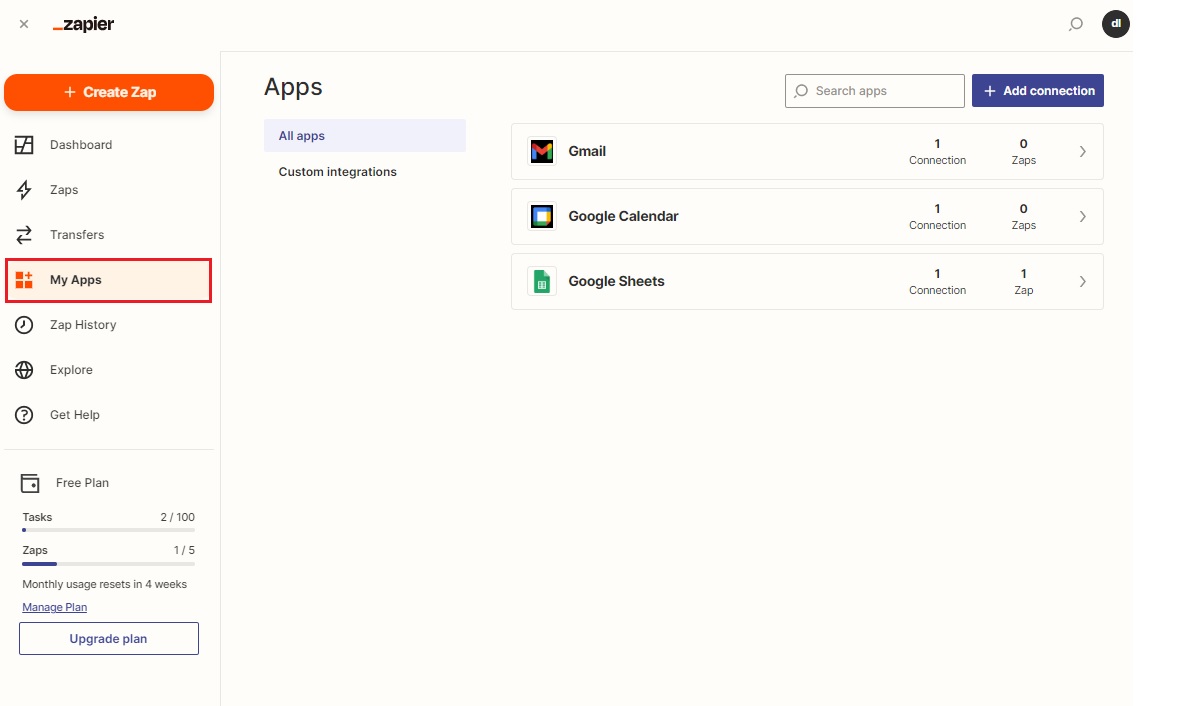Expand the Google Calendar row chevron
The width and height of the screenshot is (1180, 706).
tap(1082, 217)
